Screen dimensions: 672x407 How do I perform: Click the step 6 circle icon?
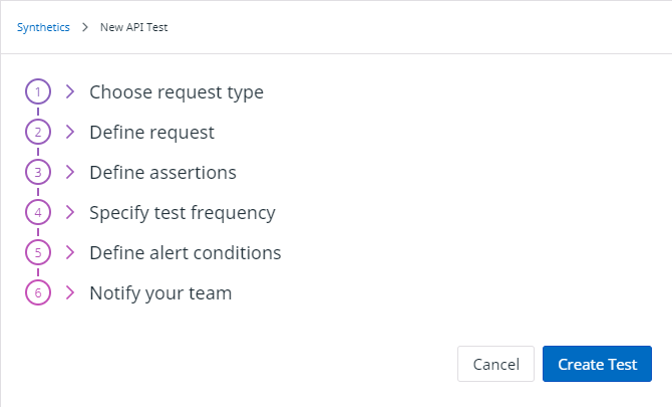(38, 293)
